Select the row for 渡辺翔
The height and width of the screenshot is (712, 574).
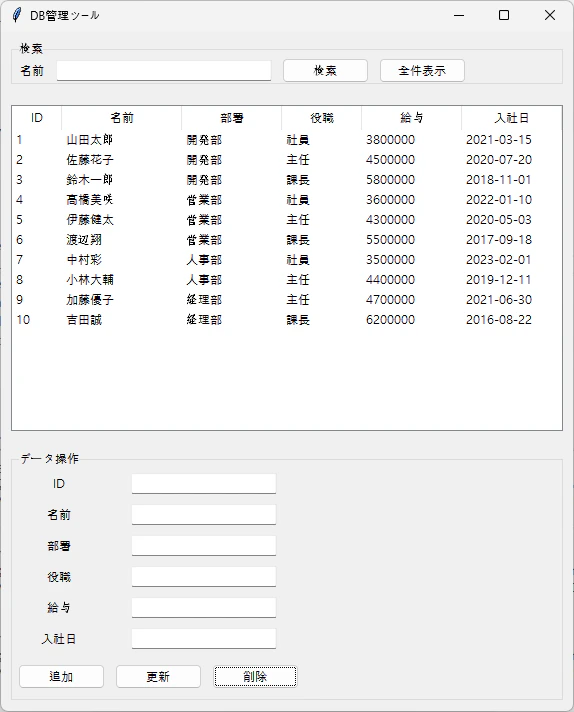[x=287, y=240]
